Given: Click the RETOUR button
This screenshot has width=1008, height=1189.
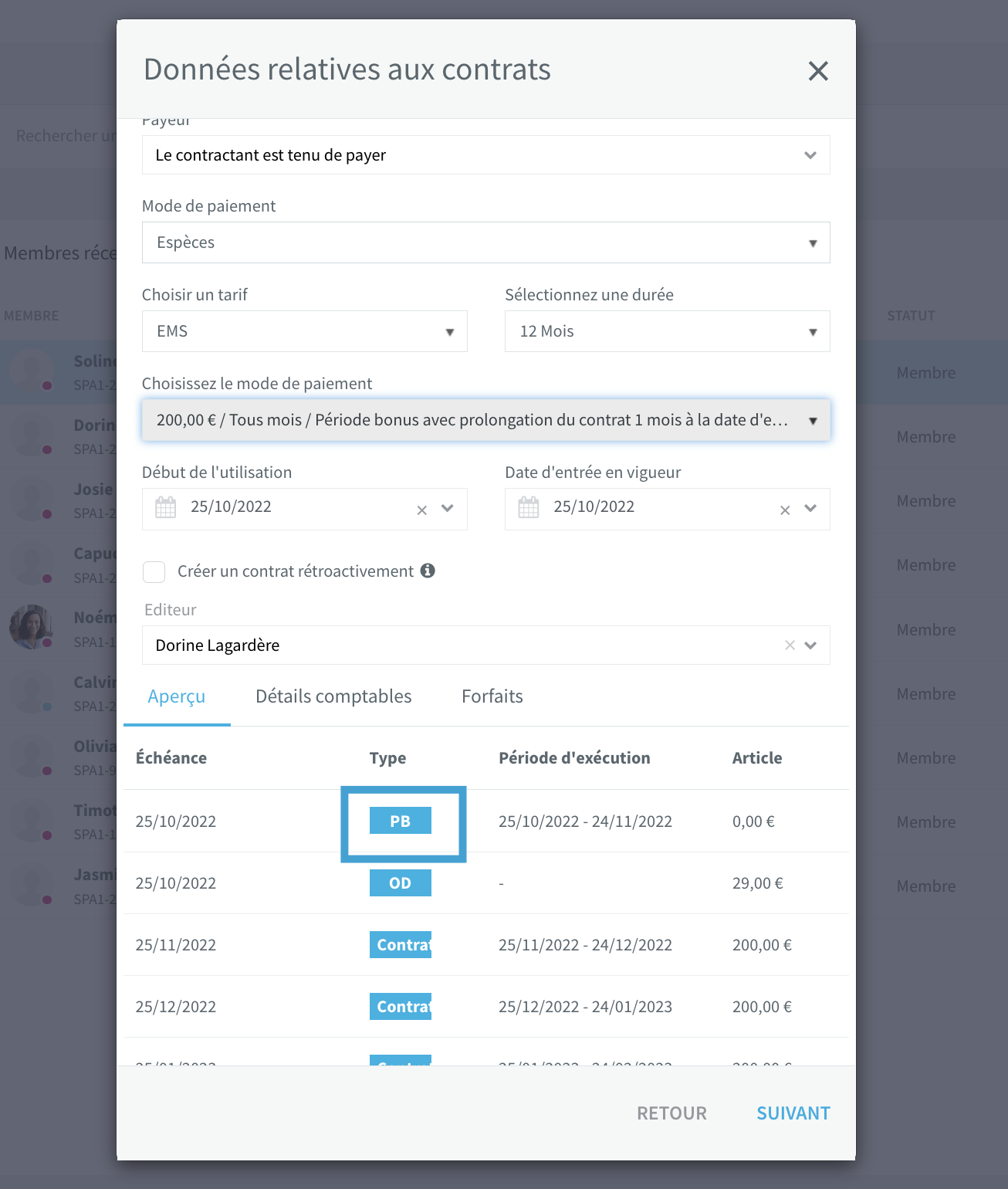Looking at the screenshot, I should pyautogui.click(x=671, y=1113).
